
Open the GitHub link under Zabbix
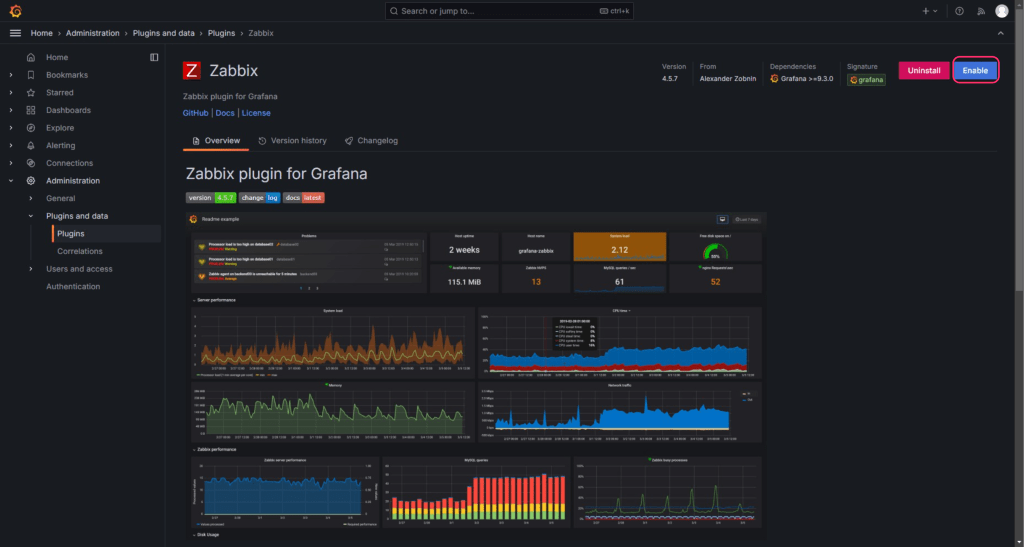click(196, 113)
